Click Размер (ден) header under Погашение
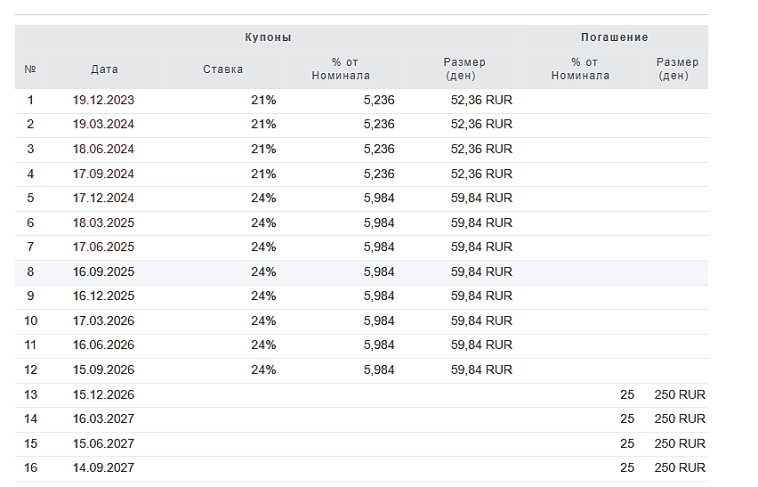This screenshot has width=758, height=487. tap(677, 69)
